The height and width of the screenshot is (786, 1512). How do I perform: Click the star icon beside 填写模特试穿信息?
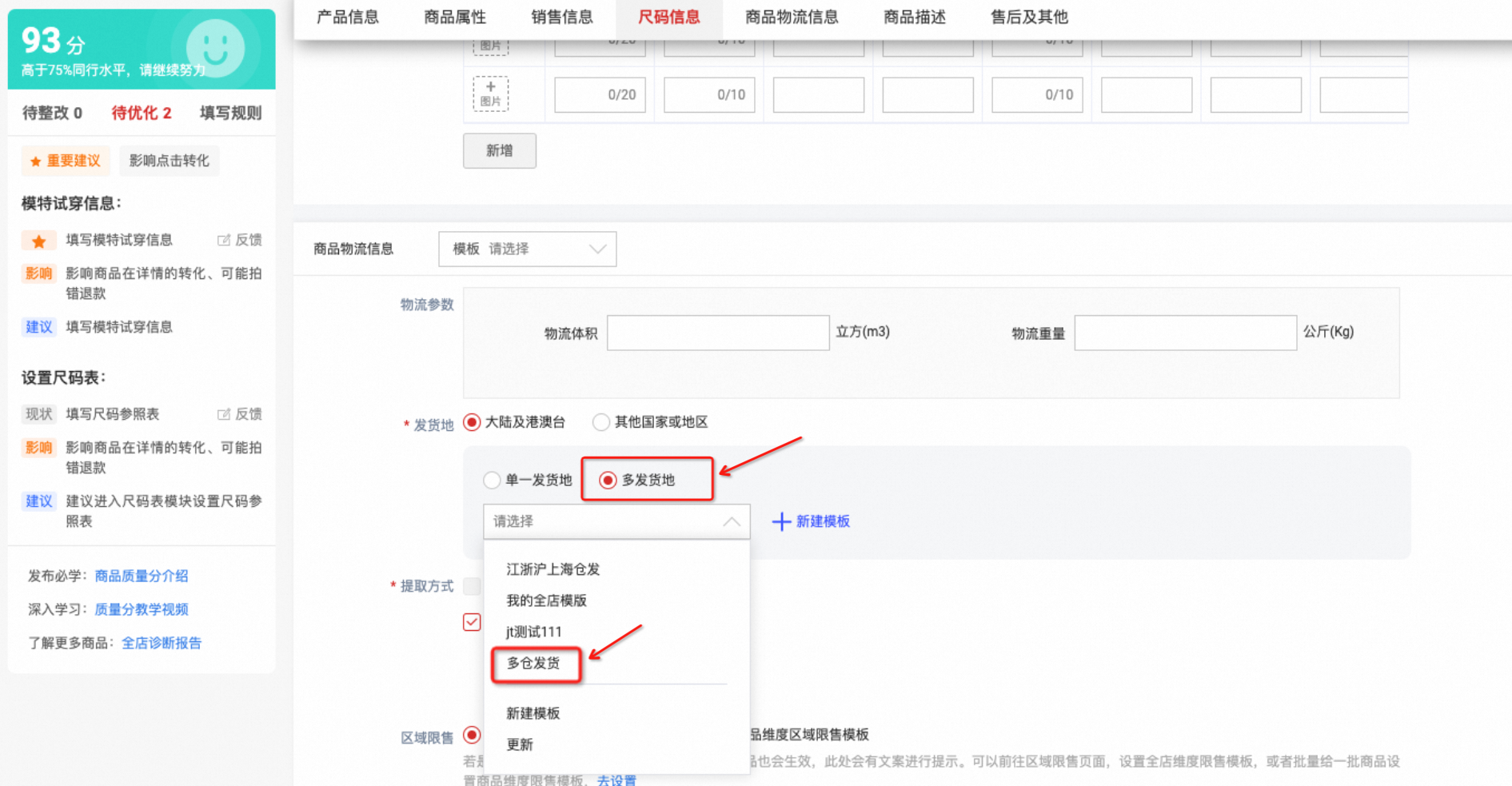pos(38,241)
